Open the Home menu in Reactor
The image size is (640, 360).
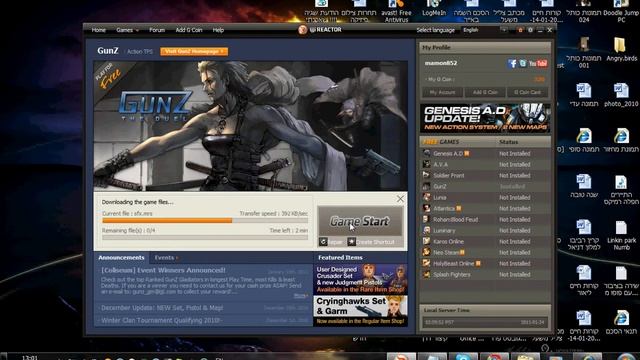98,30
